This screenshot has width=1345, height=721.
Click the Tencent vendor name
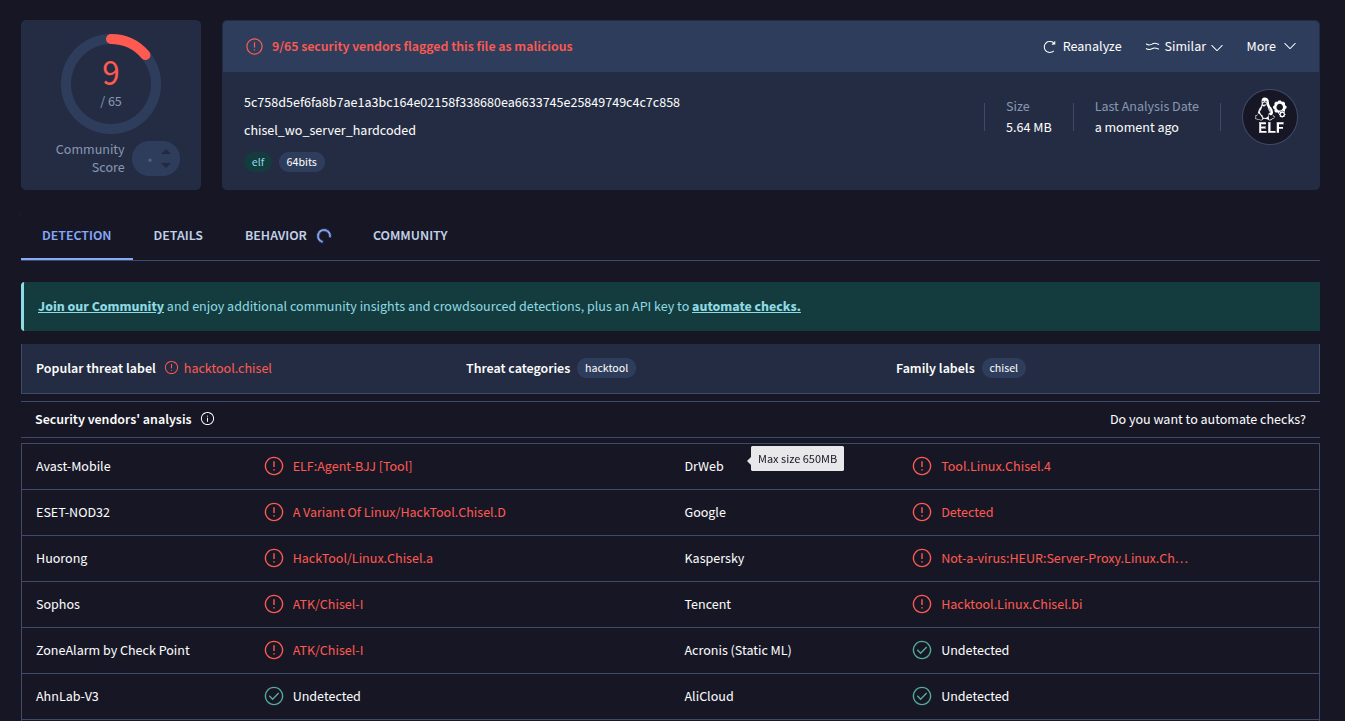(708, 605)
